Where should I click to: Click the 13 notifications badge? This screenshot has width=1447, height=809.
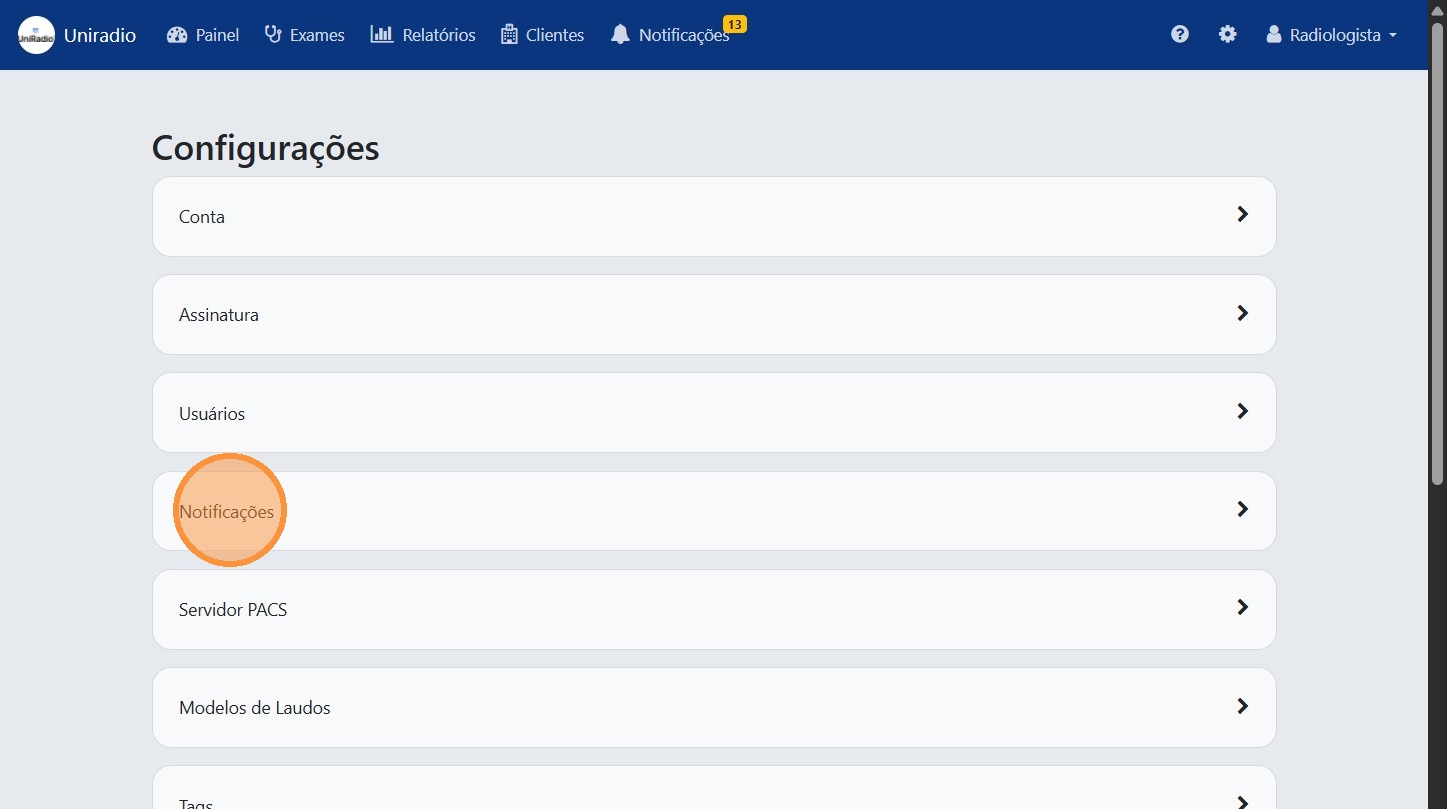click(734, 24)
